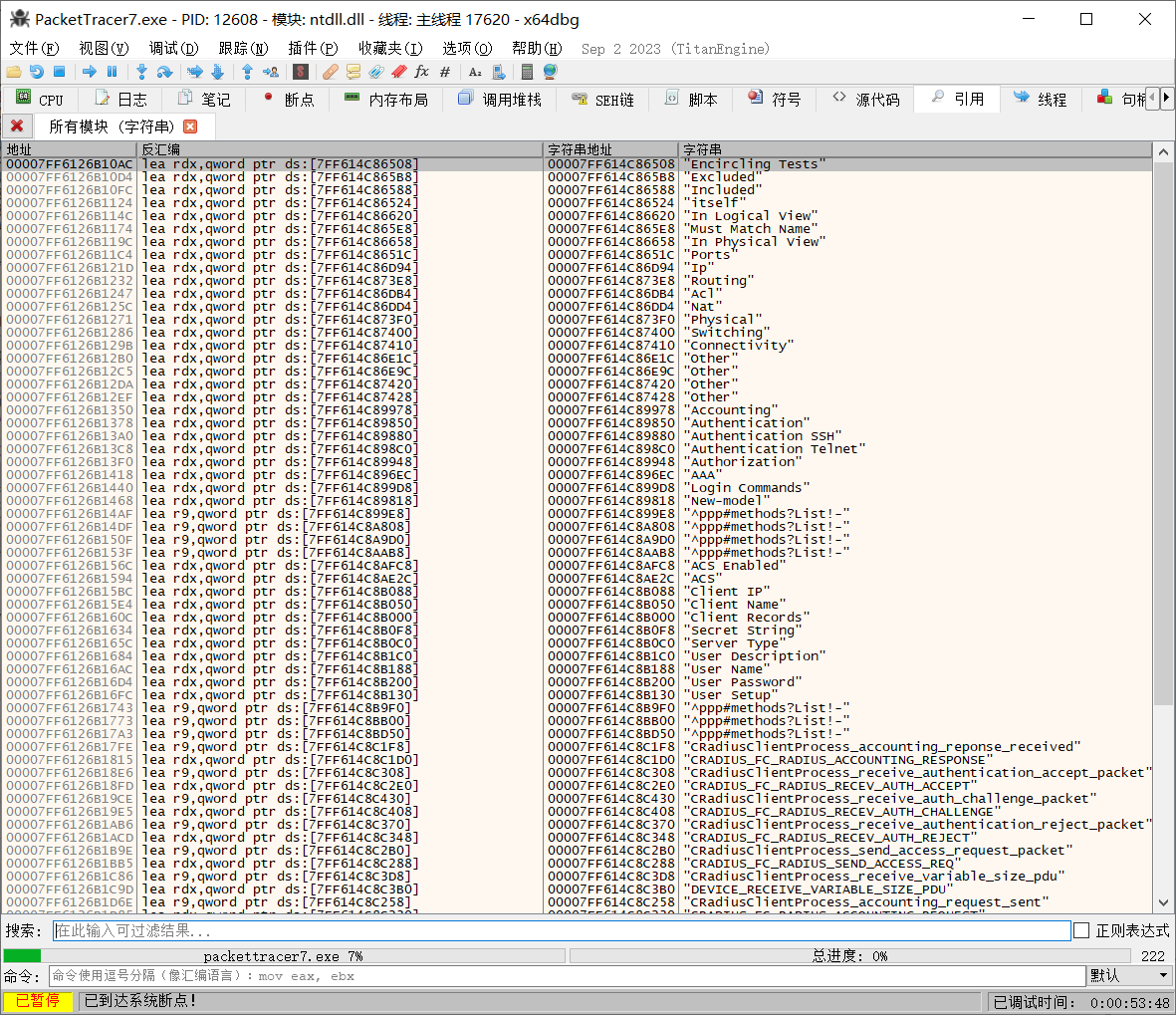Open the Scylla plugin icon
This screenshot has height=1015, width=1176.
pyautogui.click(x=301, y=72)
